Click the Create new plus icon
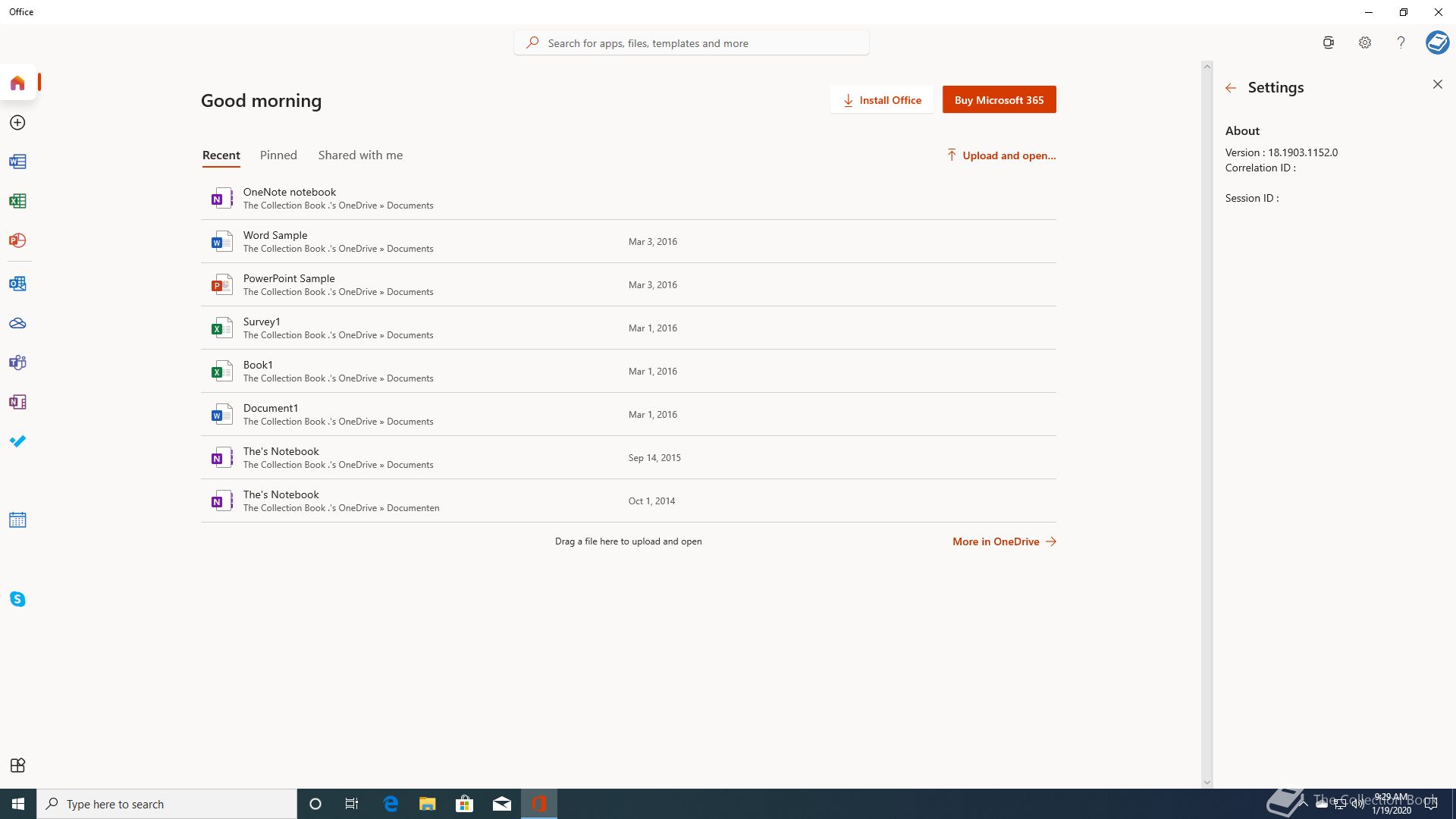 (17, 122)
